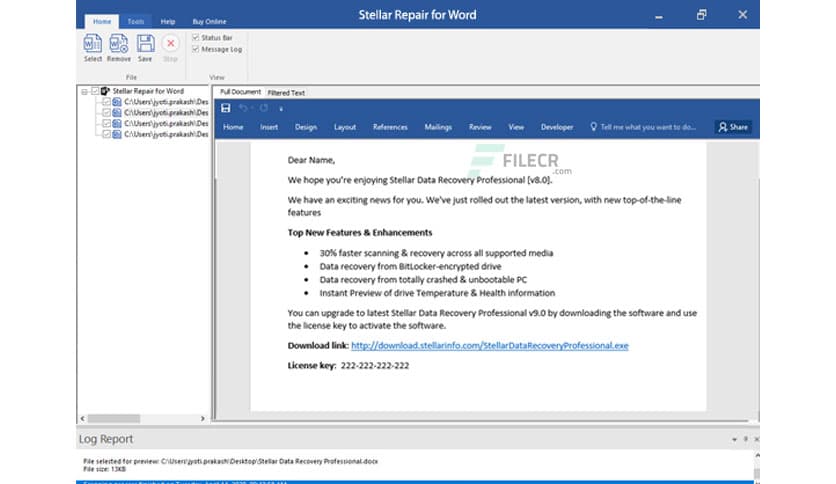
Task: Click the lightbulb Tell me icon
Action: [x=593, y=127]
